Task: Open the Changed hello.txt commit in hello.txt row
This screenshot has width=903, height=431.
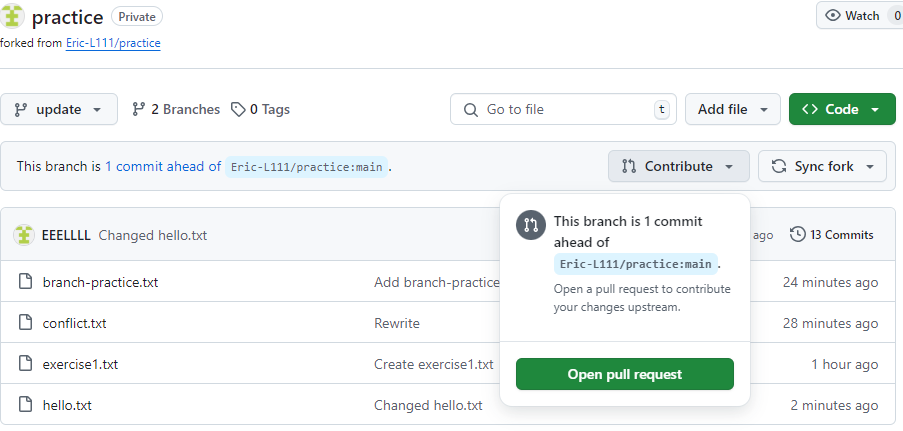Action: coord(428,405)
